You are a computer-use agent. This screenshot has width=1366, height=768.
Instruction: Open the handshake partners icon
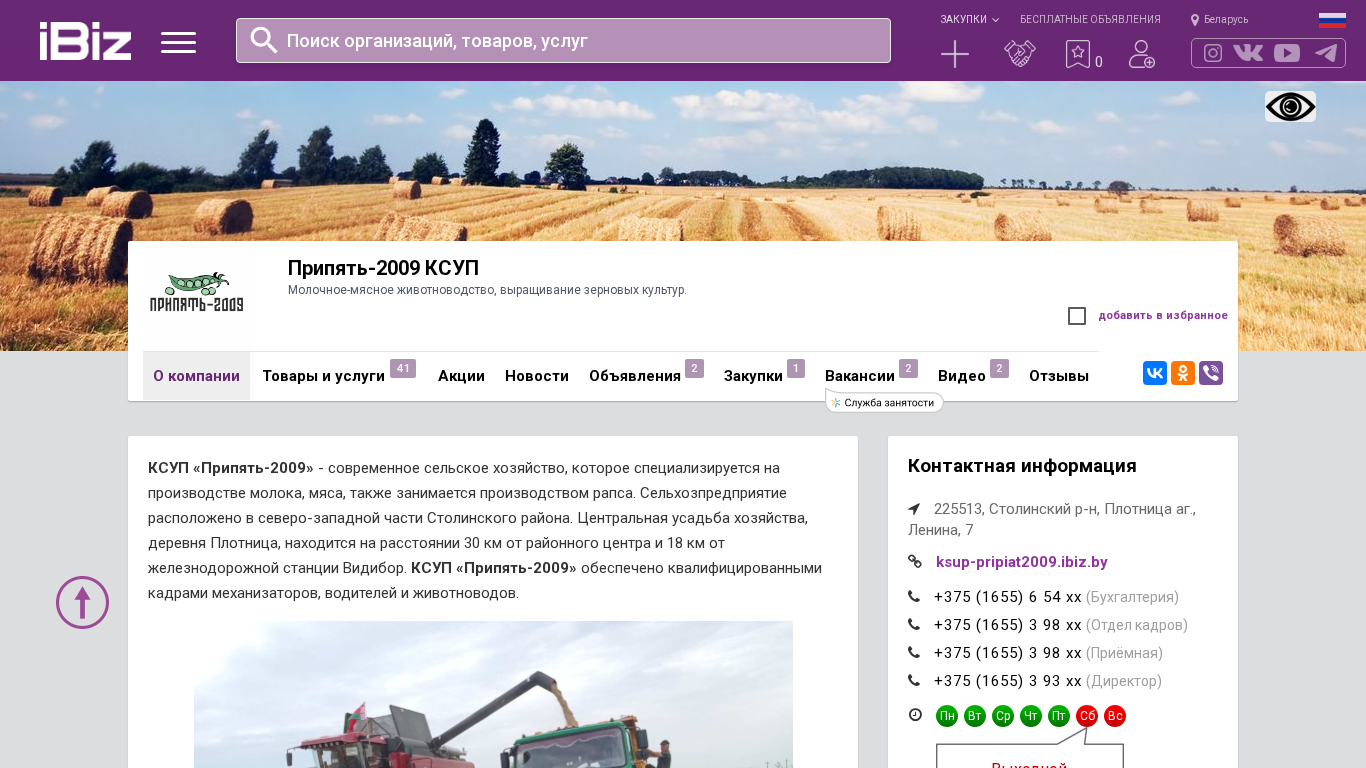(x=1019, y=54)
